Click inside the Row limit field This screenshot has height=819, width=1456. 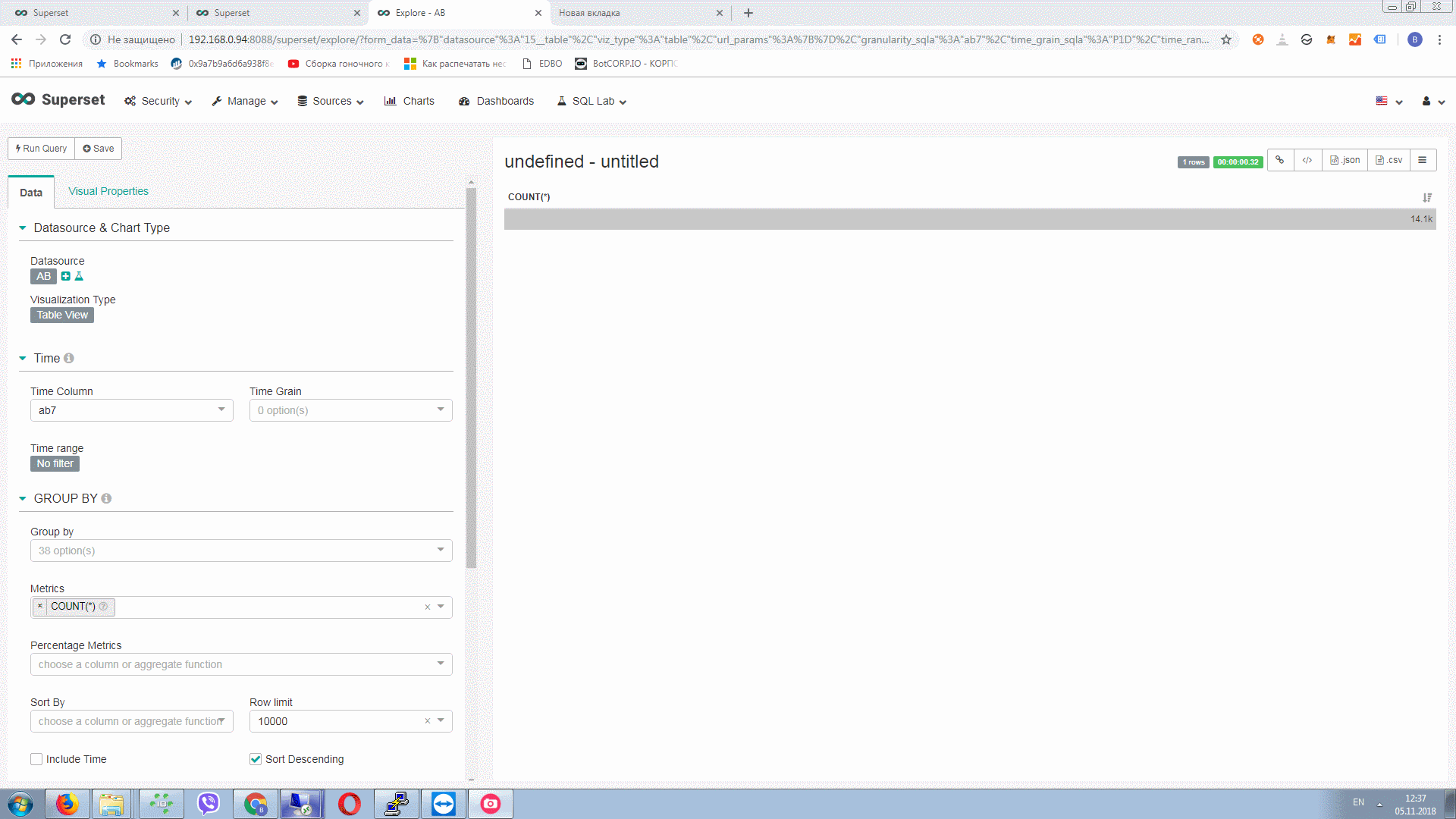tap(334, 720)
